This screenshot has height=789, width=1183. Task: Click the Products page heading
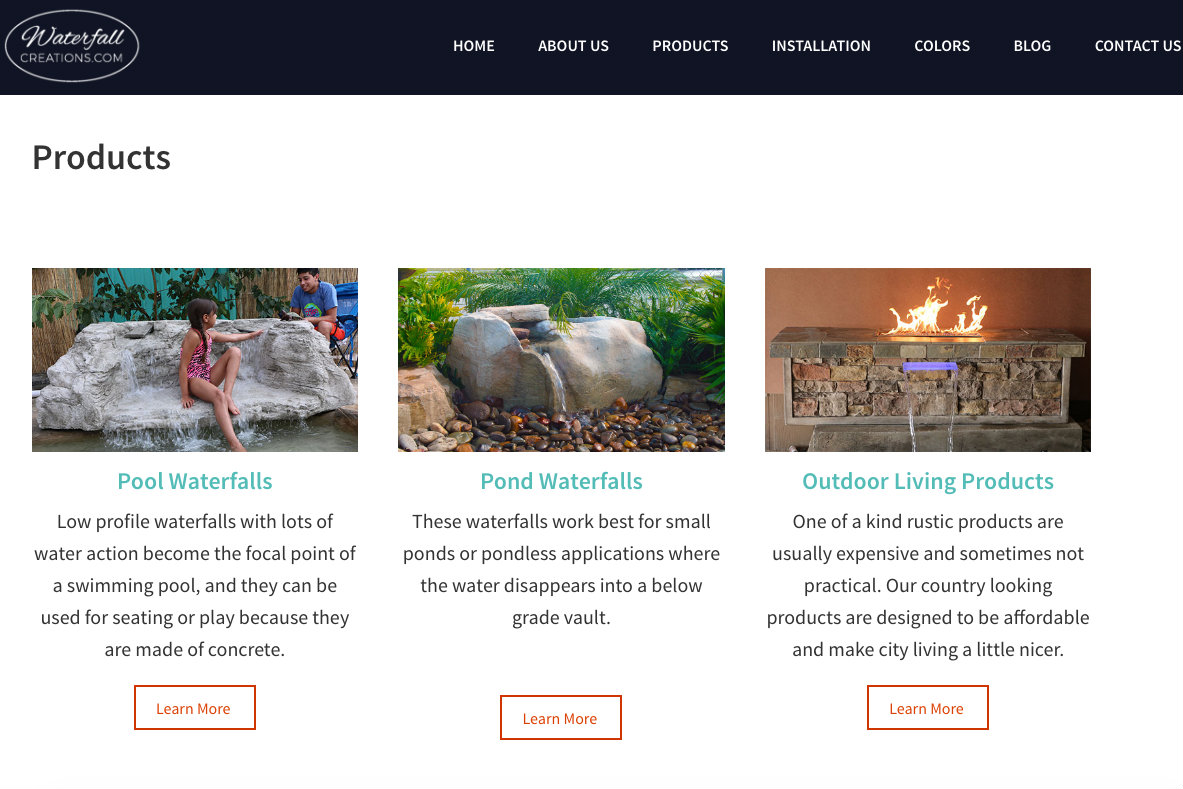point(101,157)
